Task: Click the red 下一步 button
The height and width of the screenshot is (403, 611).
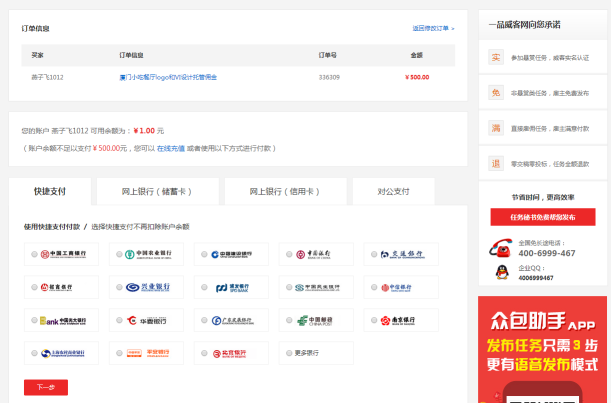Action: [45, 387]
